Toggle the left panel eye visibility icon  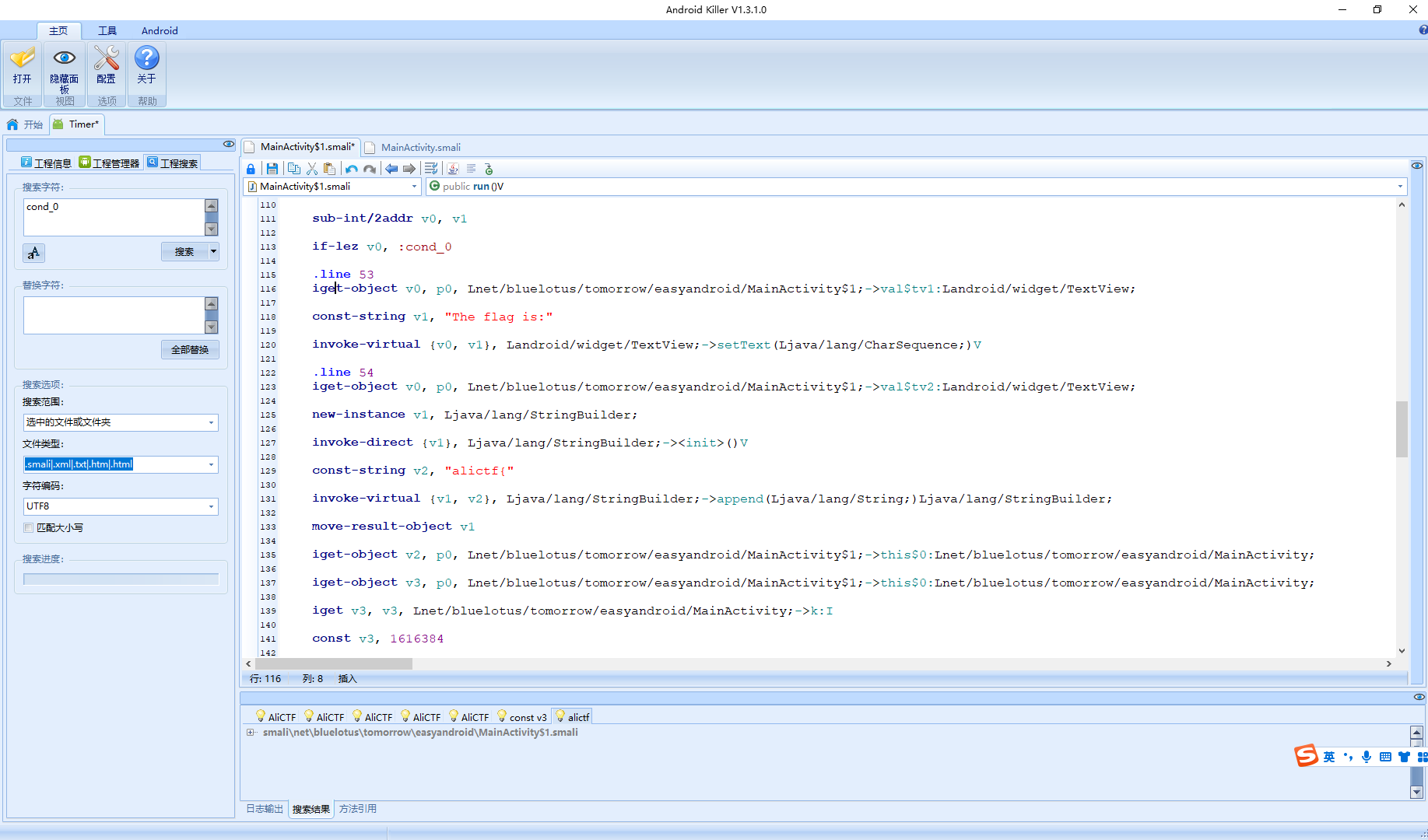228,144
